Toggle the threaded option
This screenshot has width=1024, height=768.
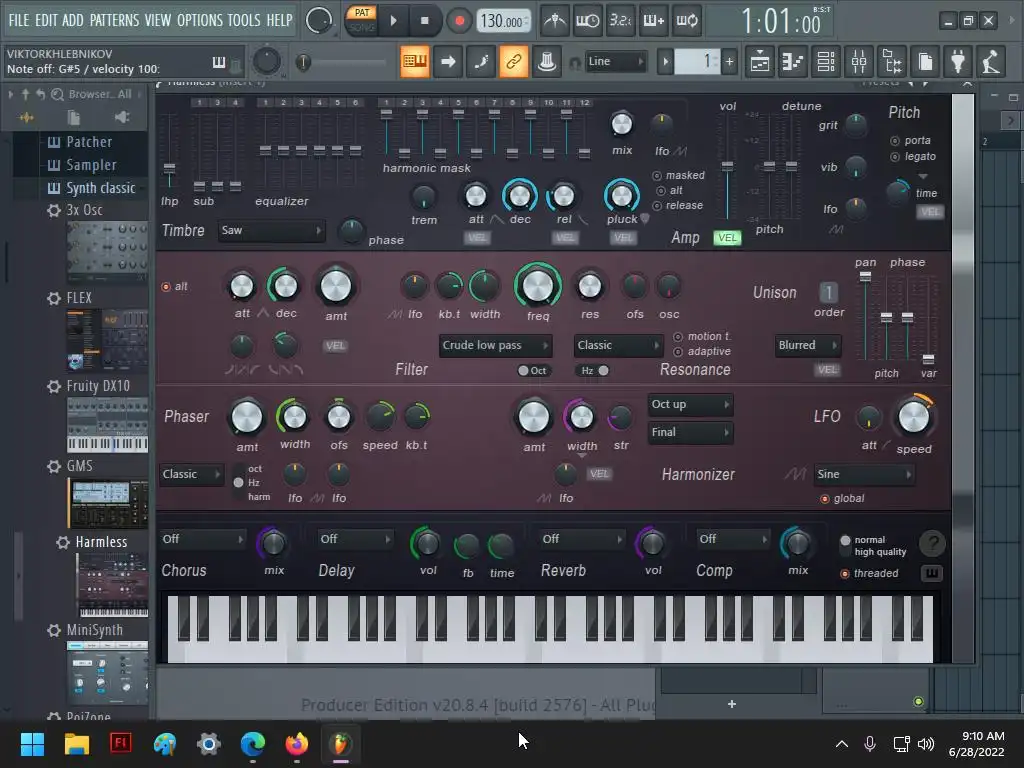coord(845,574)
